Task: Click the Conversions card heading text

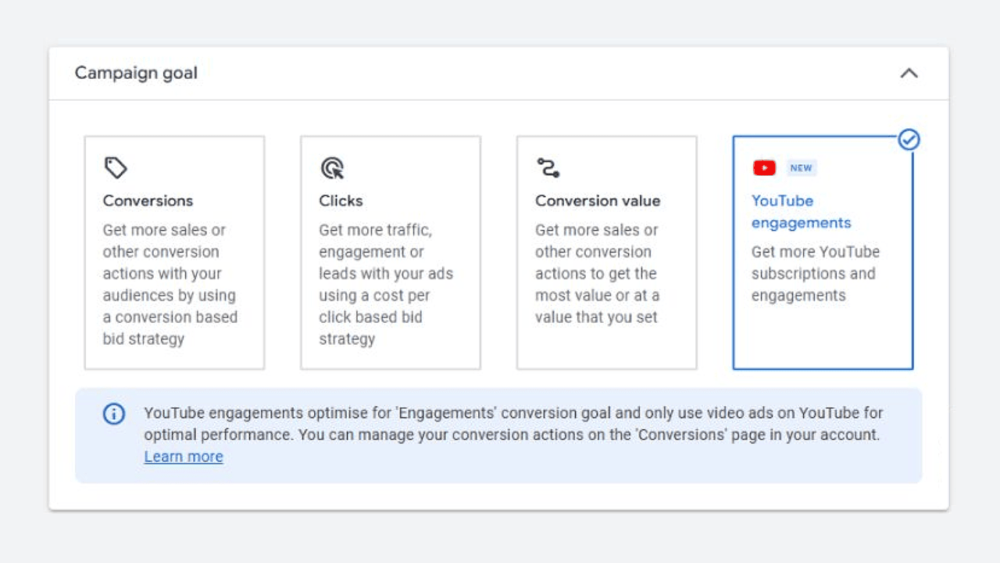Action: 148,201
